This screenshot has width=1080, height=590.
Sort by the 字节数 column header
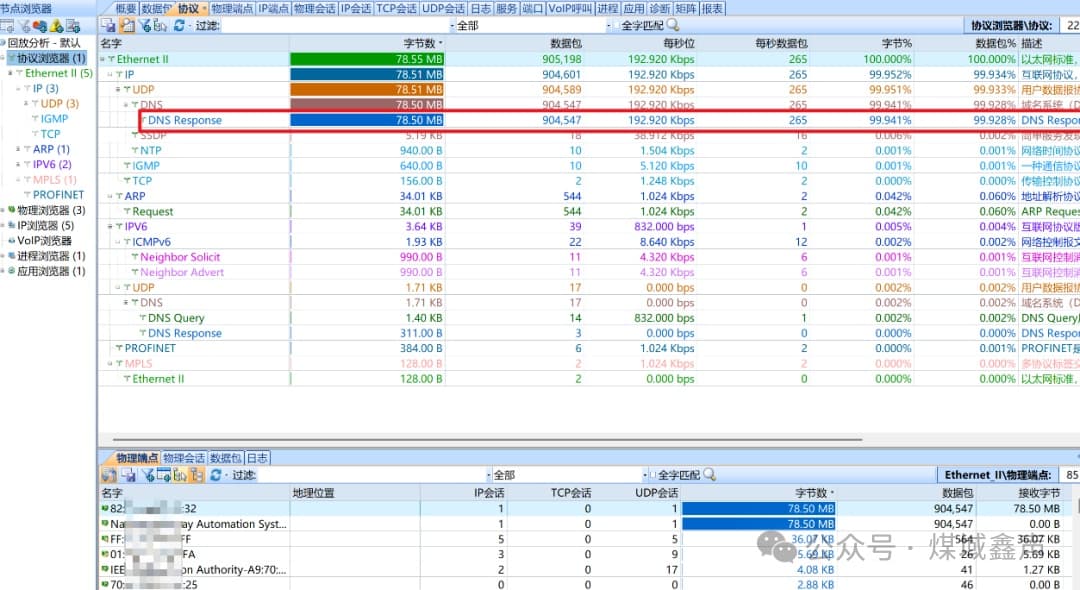coord(420,44)
